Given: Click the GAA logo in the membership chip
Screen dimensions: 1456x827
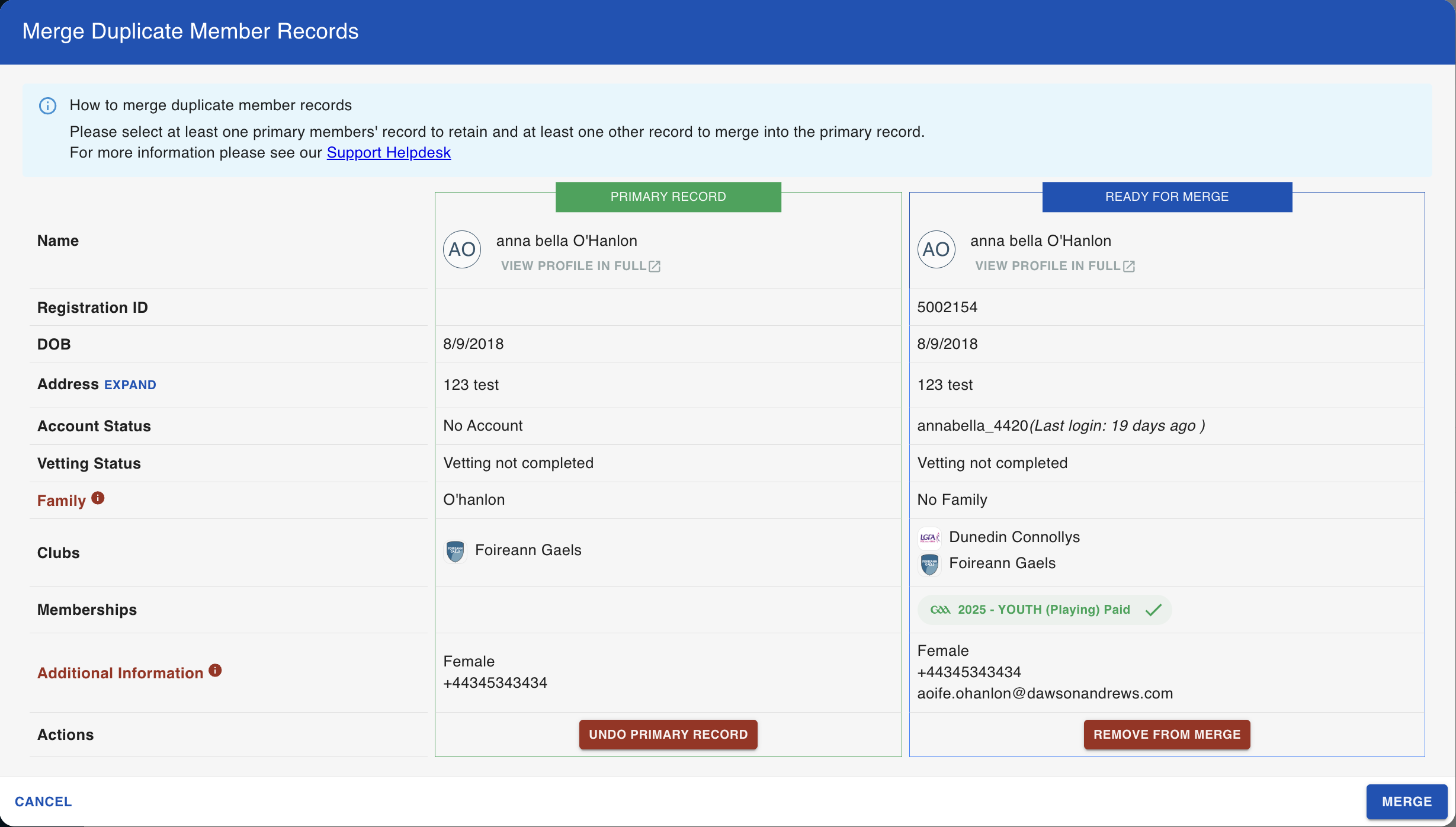Looking at the screenshot, I should pyautogui.click(x=940, y=610).
